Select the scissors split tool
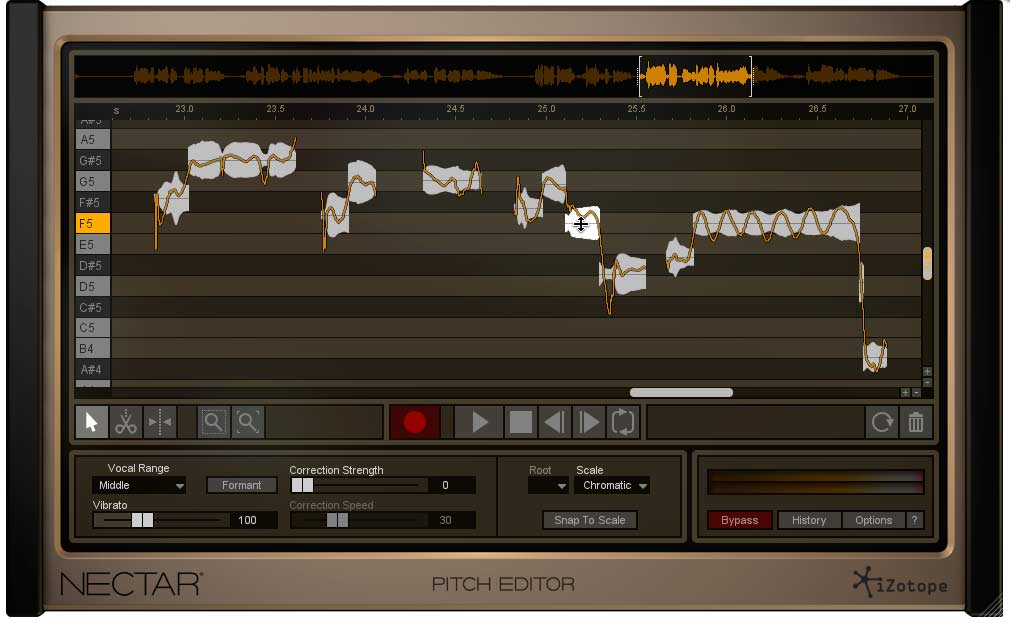1010x623 pixels. 126,422
